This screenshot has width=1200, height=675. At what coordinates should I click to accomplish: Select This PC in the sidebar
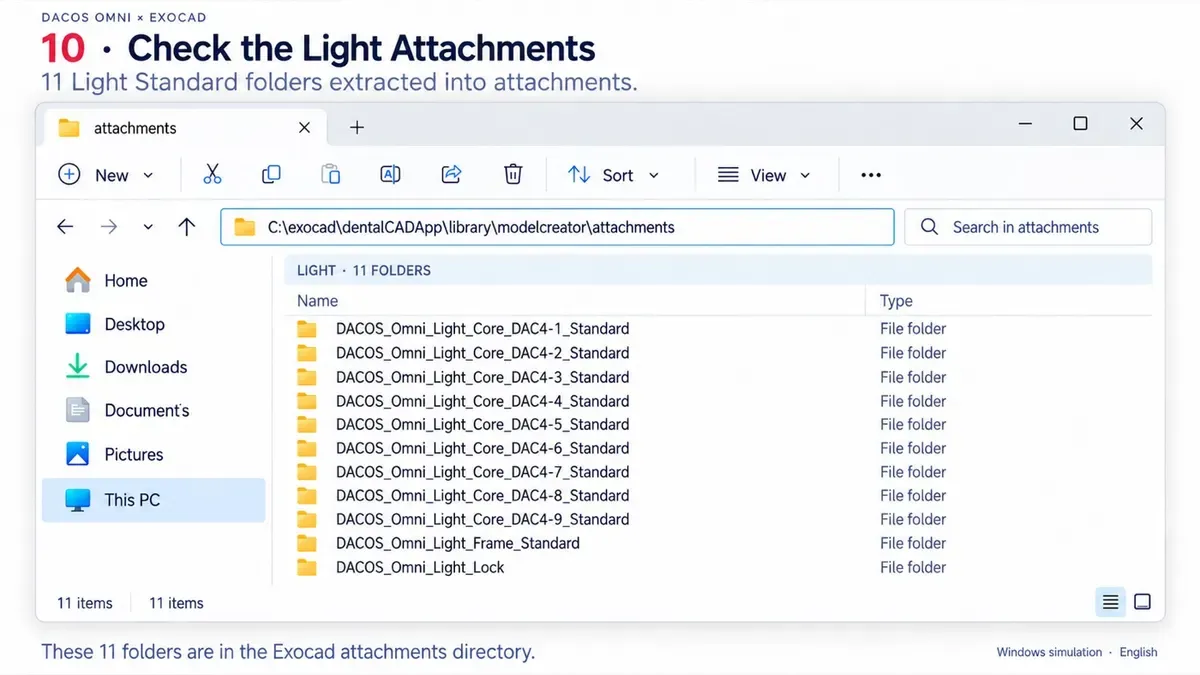(153, 500)
